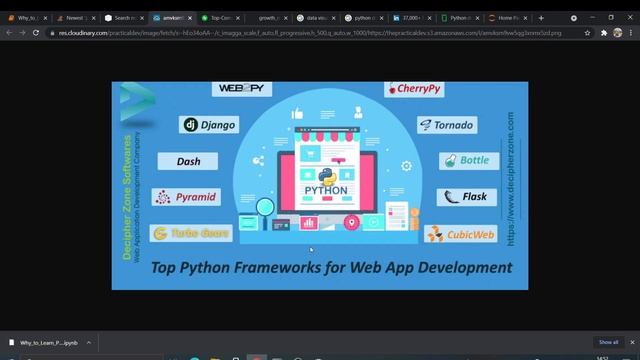
Task: Reload the current page
Action: (36, 33)
